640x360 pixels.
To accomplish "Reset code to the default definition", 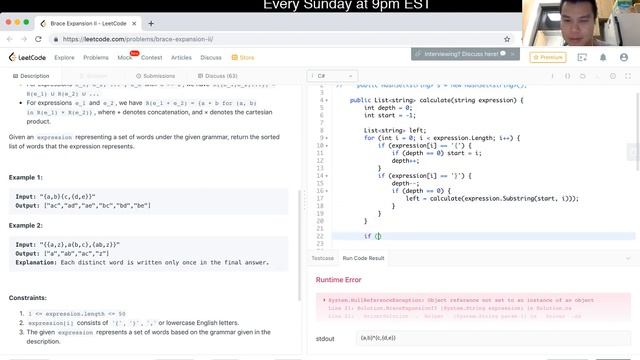I will (582, 76).
